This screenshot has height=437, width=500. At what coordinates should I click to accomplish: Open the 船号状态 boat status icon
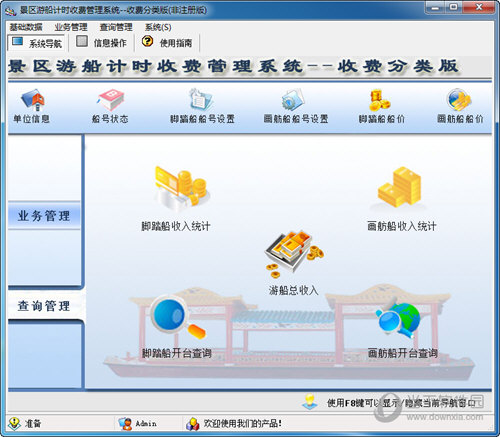[x=110, y=99]
